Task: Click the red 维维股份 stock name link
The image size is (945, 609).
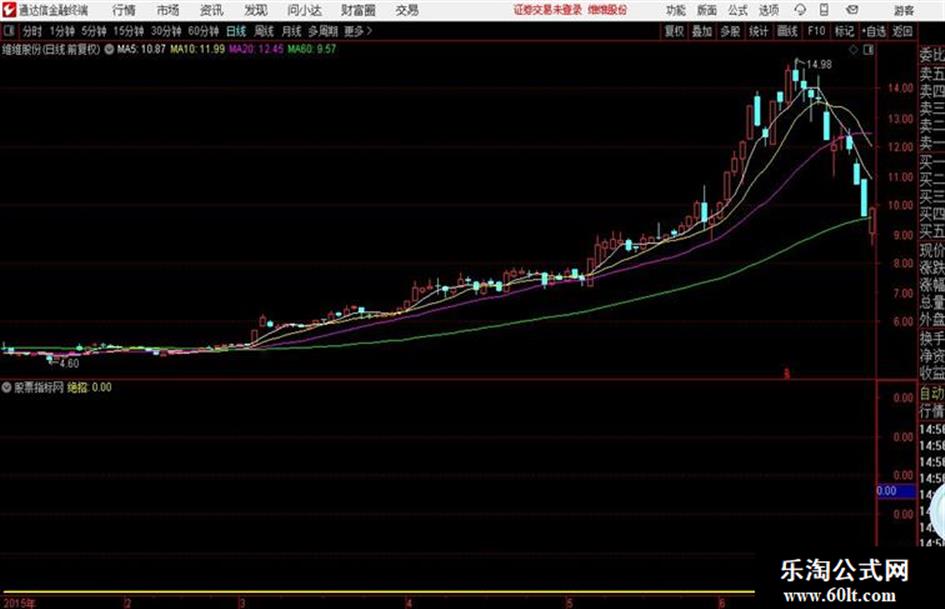Action: pos(608,10)
